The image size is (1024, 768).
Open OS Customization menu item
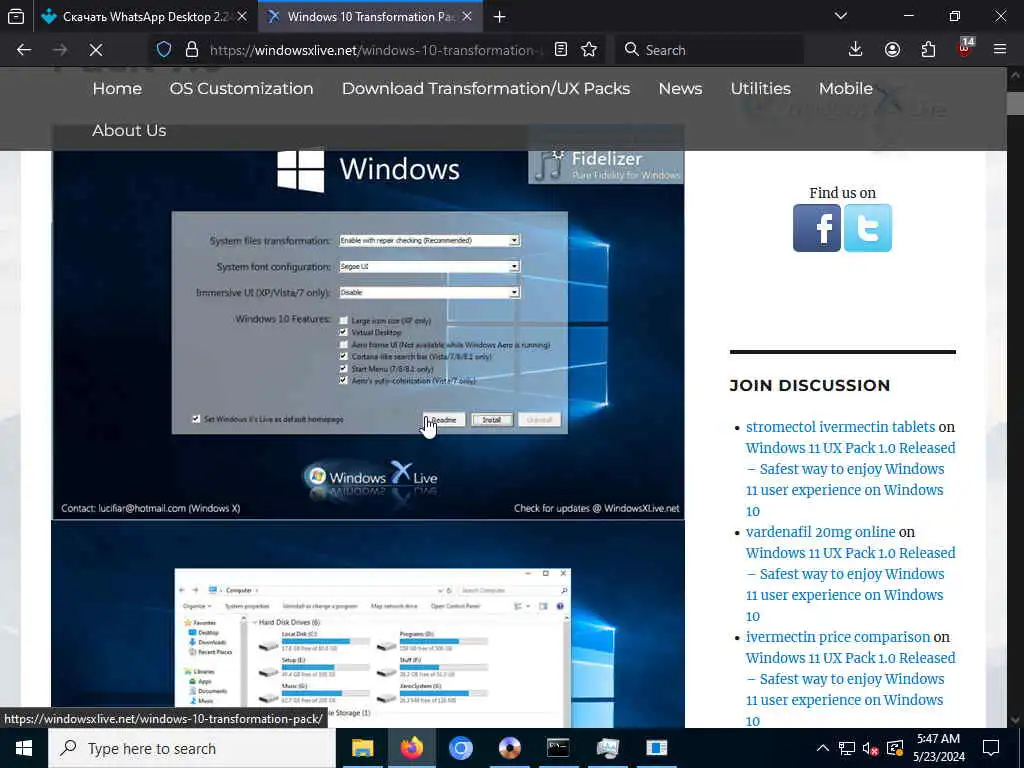pos(242,89)
